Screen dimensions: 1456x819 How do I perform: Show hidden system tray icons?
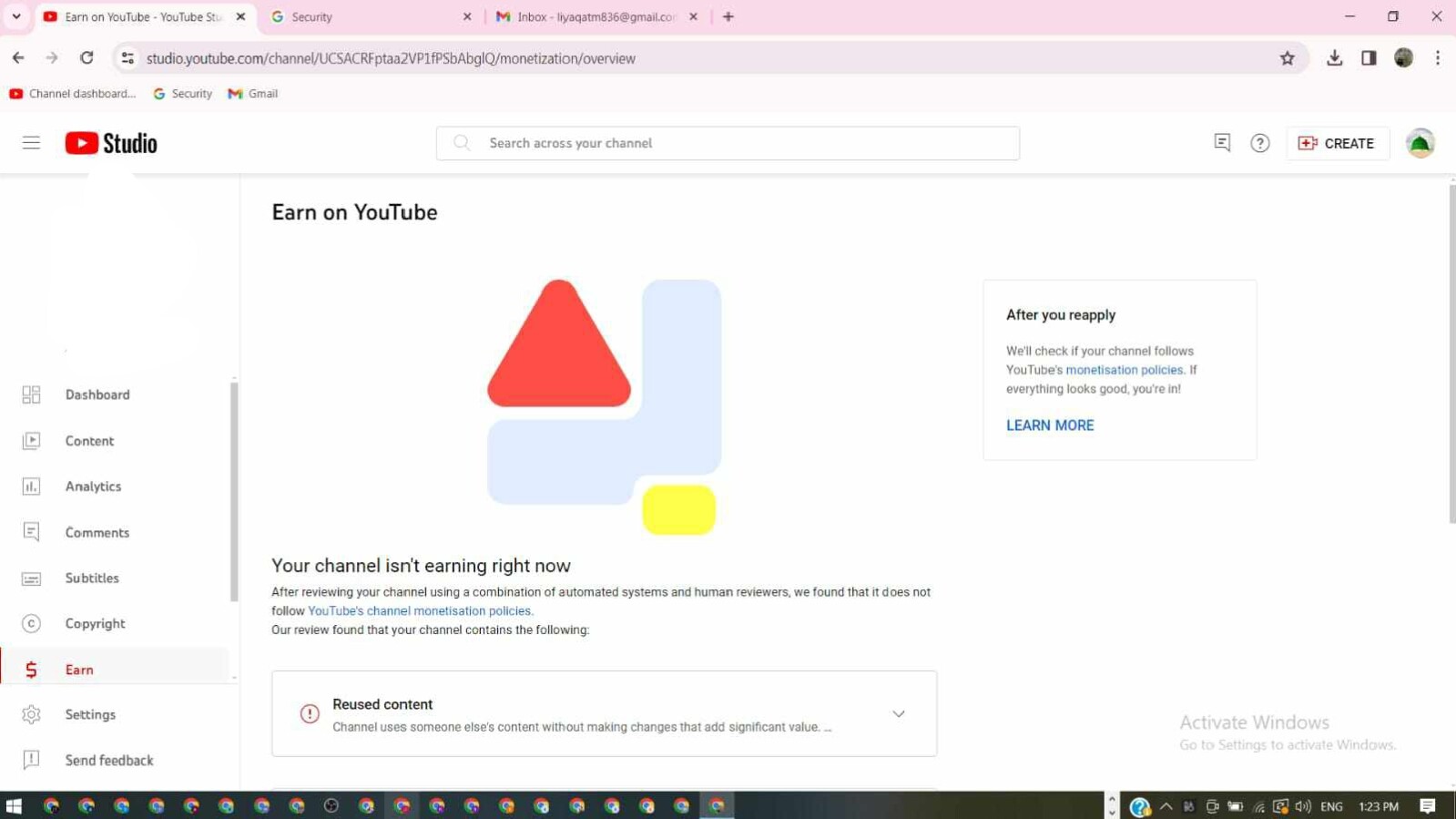[x=1166, y=806]
